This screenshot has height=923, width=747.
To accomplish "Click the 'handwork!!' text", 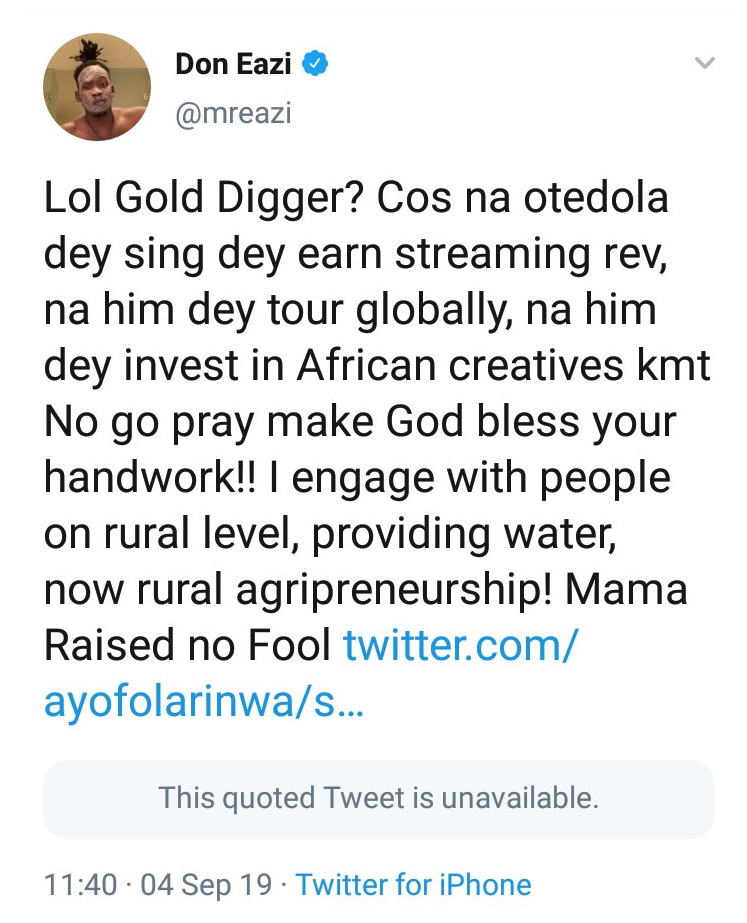I will click(152, 478).
